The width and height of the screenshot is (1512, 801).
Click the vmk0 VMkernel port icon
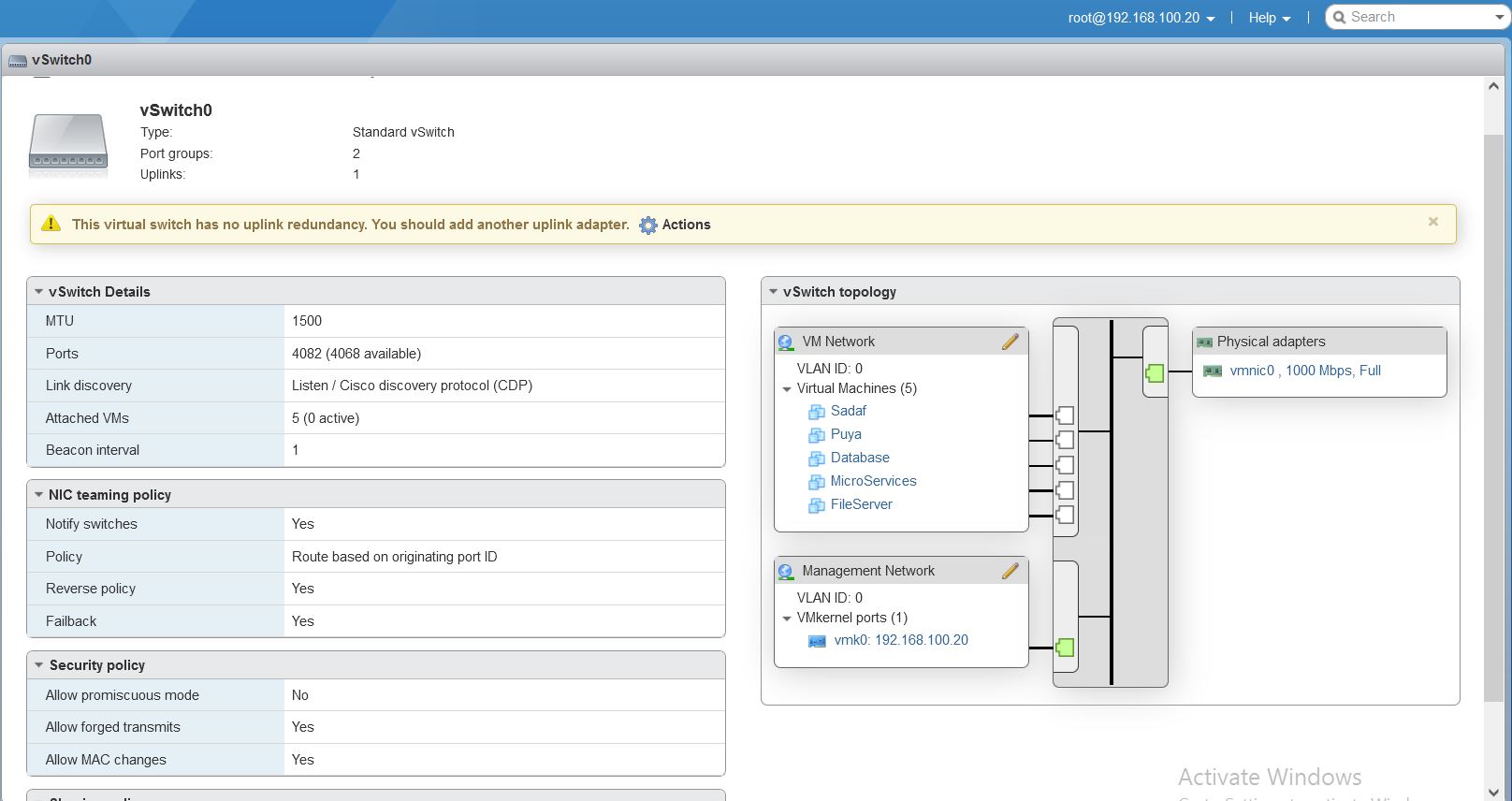point(817,641)
